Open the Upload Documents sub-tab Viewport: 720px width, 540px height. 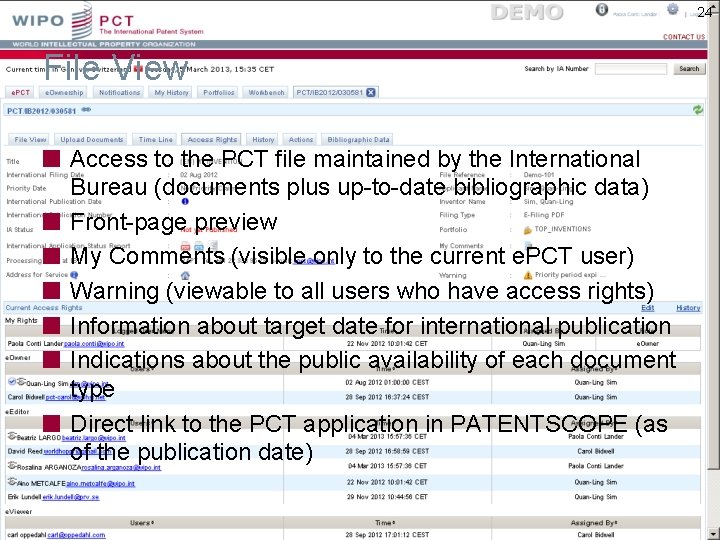(x=92, y=140)
